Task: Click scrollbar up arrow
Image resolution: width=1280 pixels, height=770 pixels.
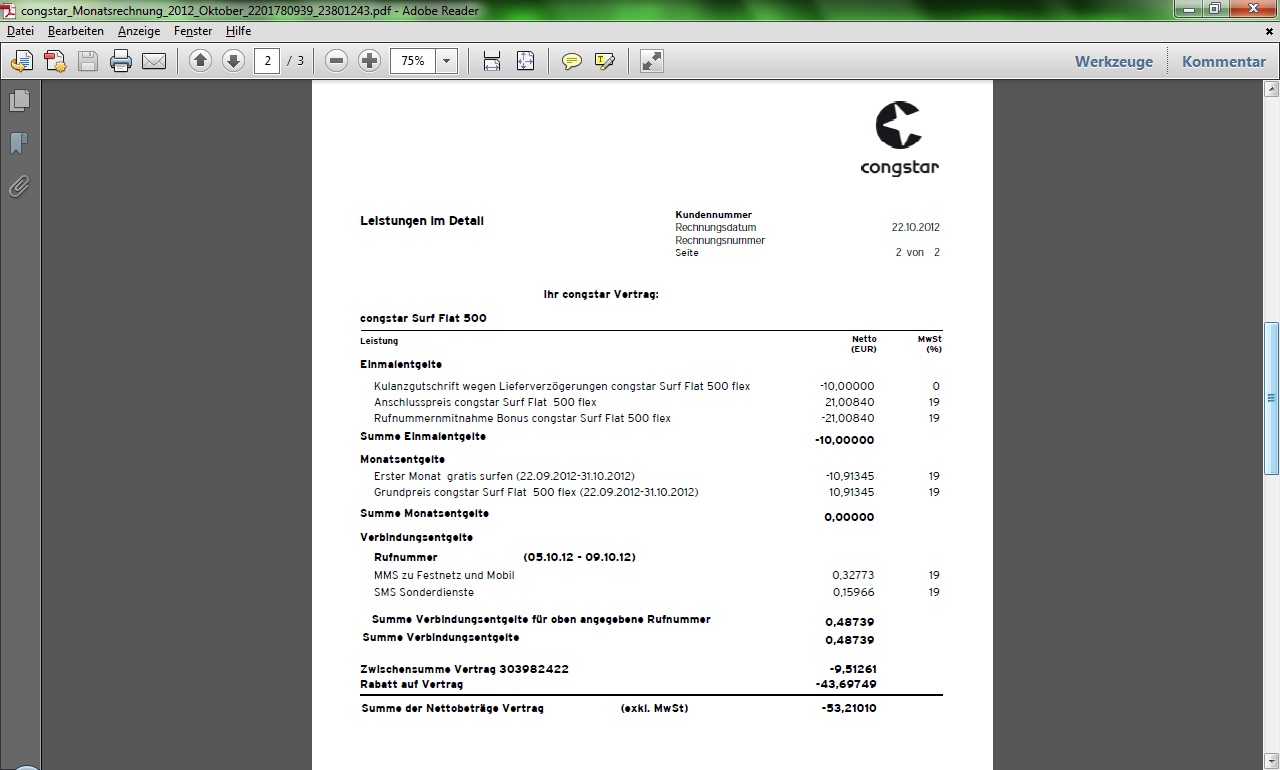Action: [1271, 89]
